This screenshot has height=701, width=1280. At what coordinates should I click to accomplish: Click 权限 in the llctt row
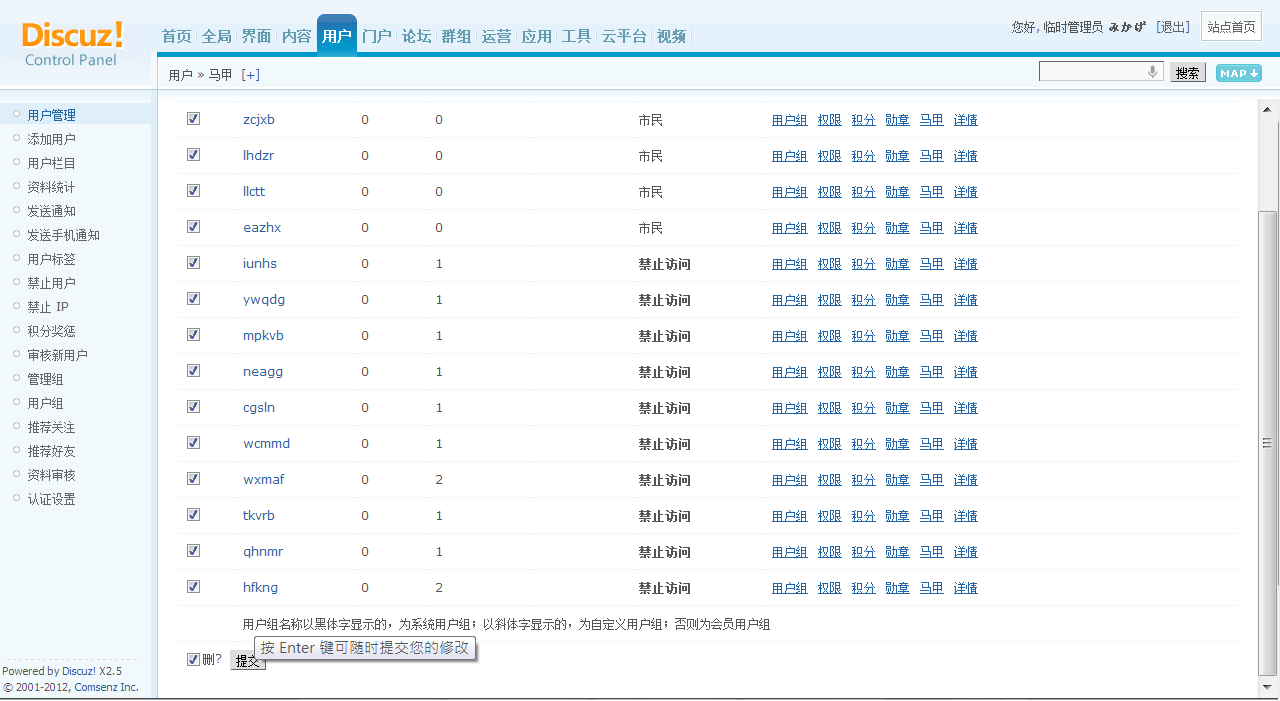830,192
